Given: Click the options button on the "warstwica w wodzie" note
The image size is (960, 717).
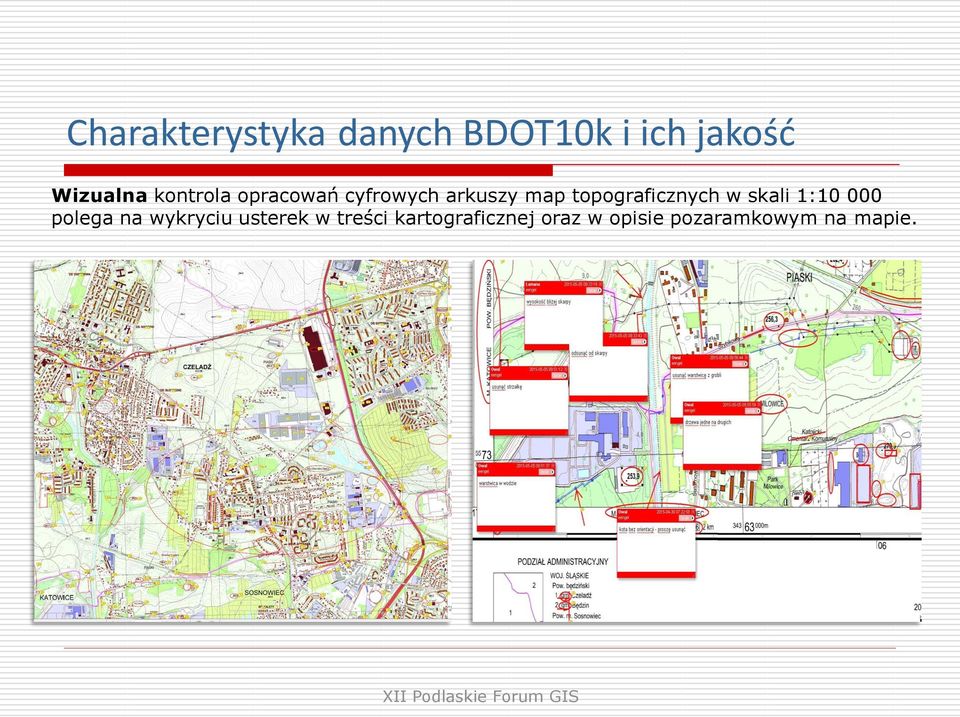Looking at the screenshot, I should (x=547, y=473).
